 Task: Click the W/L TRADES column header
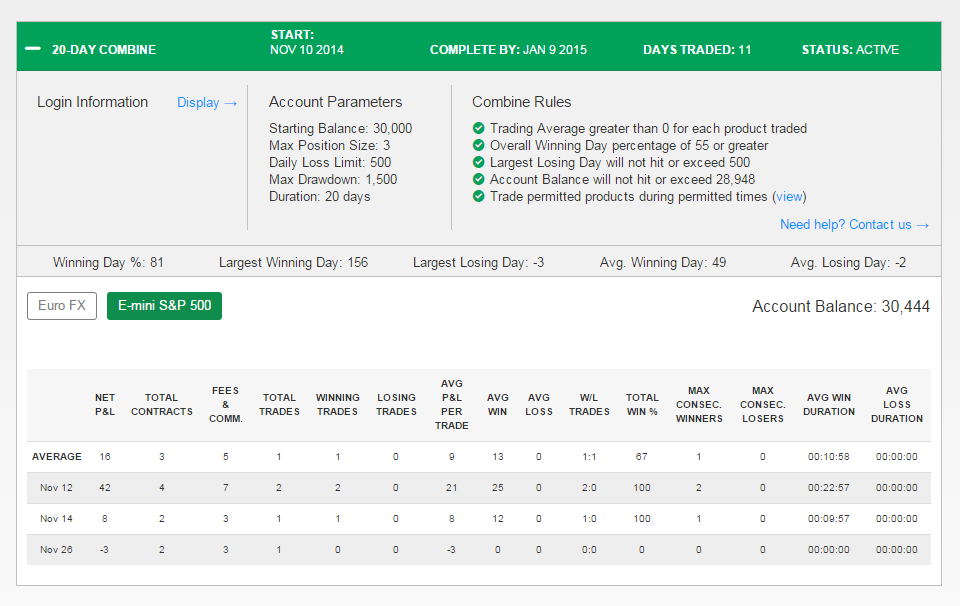[x=589, y=405]
